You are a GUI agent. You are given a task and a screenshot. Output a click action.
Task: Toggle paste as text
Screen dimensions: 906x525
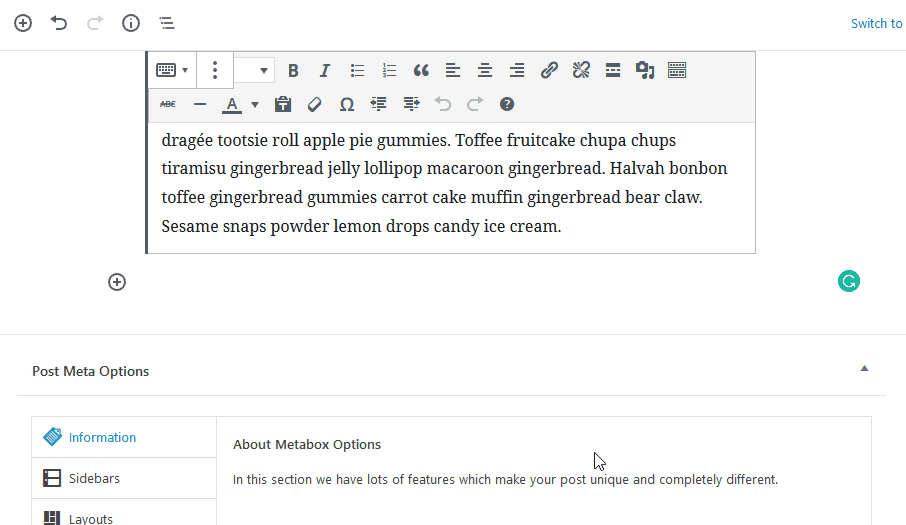point(283,105)
